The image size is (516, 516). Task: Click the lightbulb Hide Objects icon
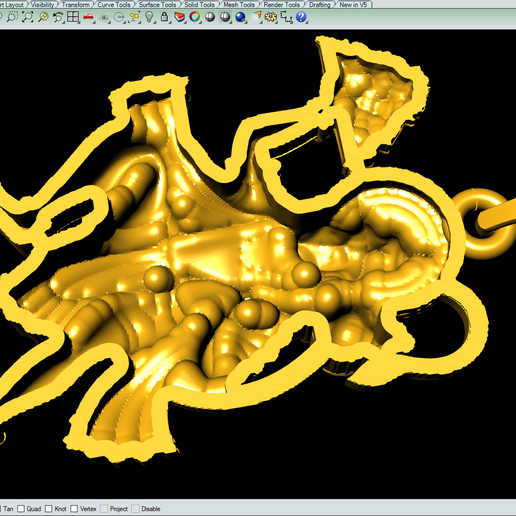(x=150, y=17)
